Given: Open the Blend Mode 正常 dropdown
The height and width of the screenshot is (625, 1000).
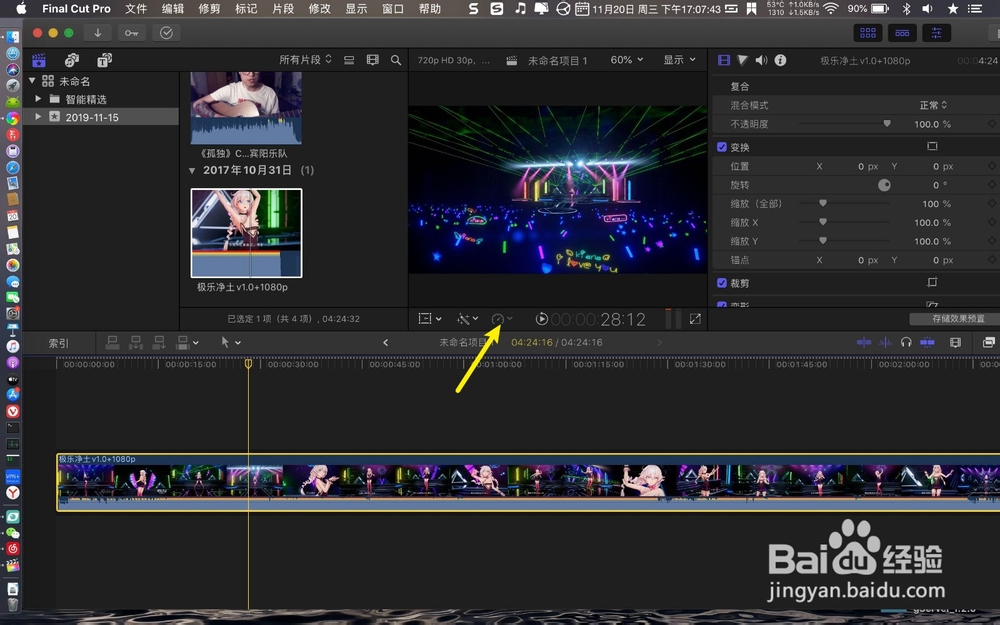Looking at the screenshot, I should coord(933,105).
